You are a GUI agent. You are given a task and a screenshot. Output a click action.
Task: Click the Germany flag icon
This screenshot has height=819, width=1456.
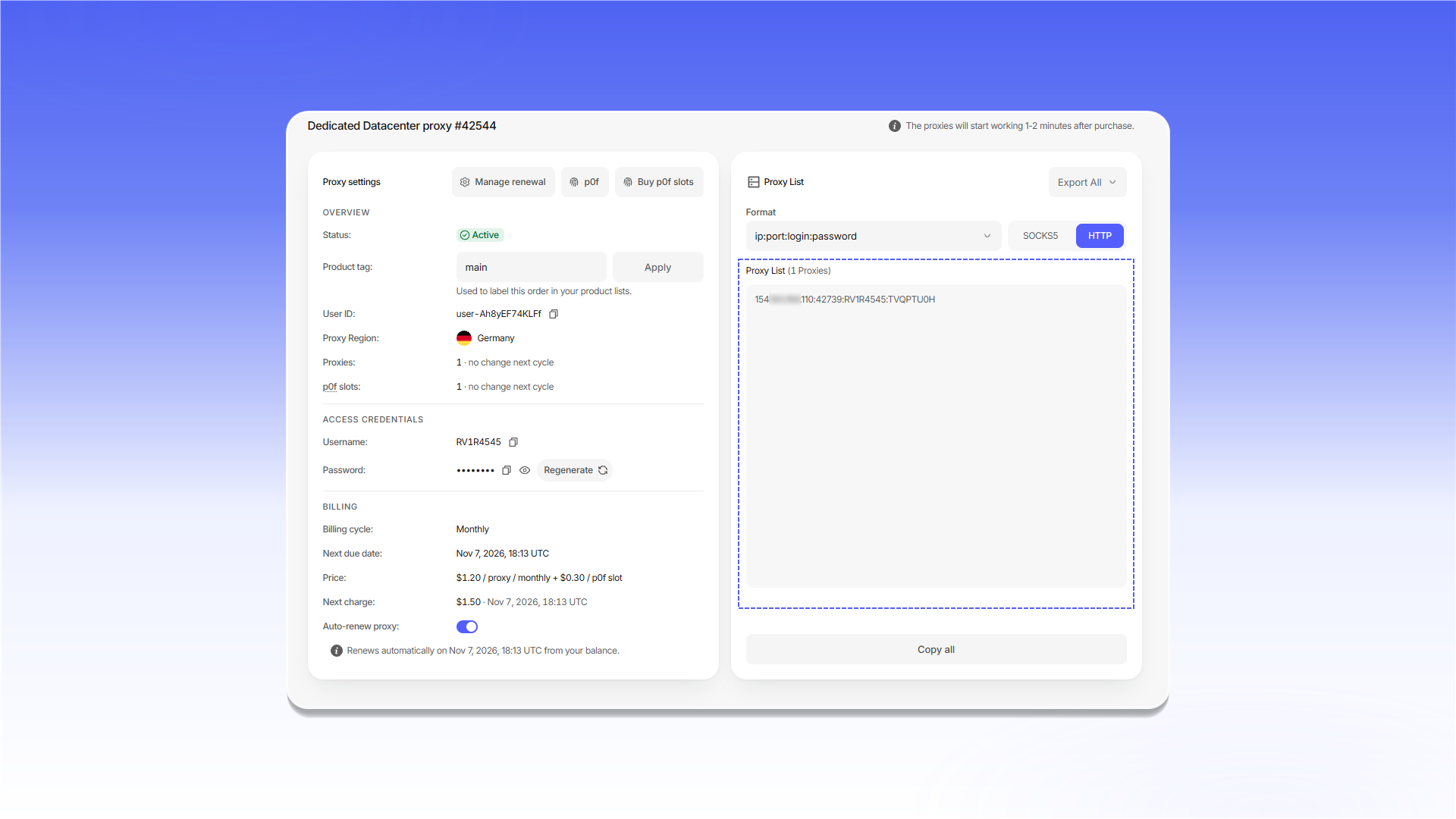tap(464, 338)
